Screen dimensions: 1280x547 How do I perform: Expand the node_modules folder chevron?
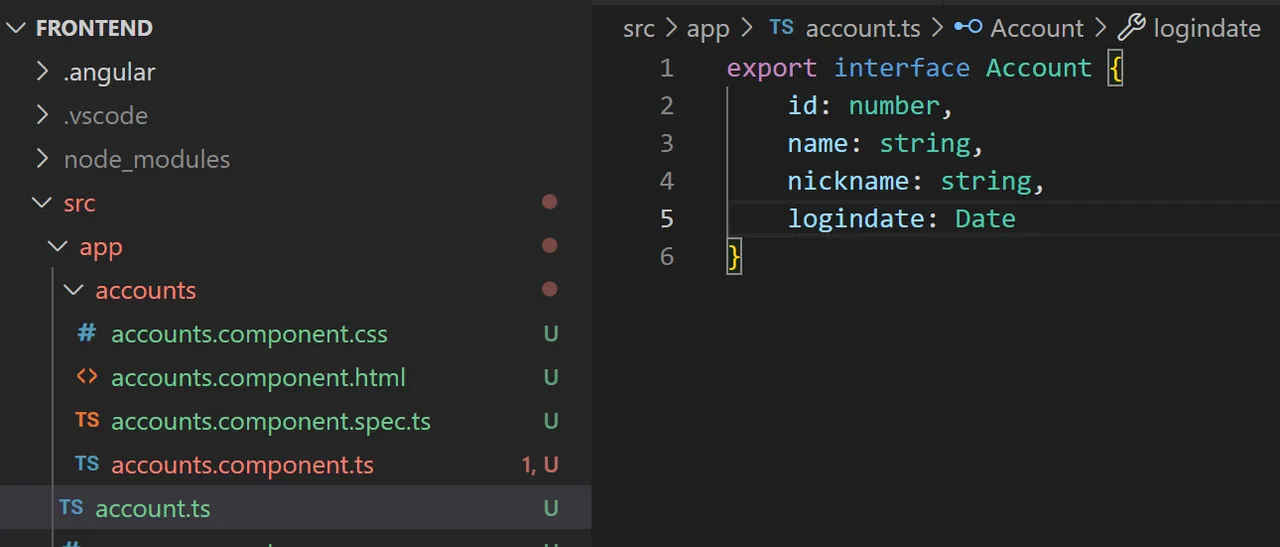tap(42, 159)
